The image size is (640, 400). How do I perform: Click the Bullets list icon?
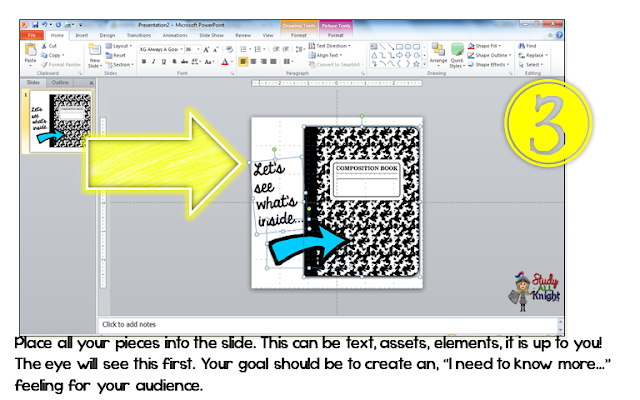pyautogui.click(x=245, y=49)
